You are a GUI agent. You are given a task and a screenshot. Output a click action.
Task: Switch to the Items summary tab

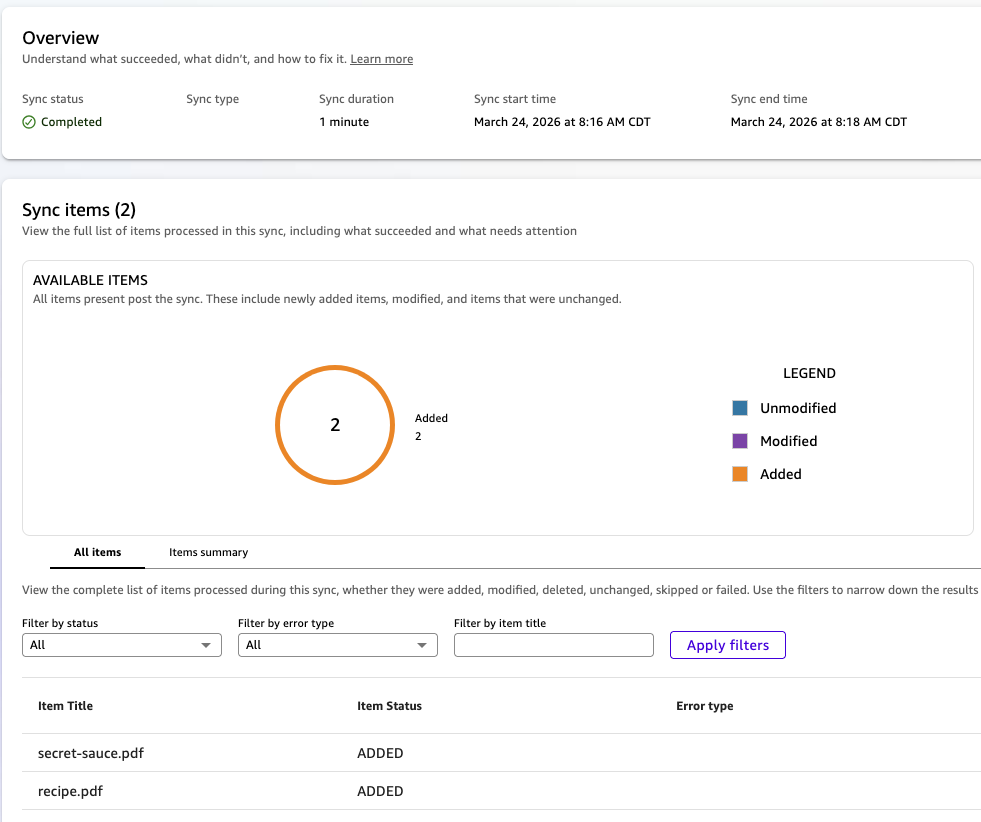(x=208, y=552)
